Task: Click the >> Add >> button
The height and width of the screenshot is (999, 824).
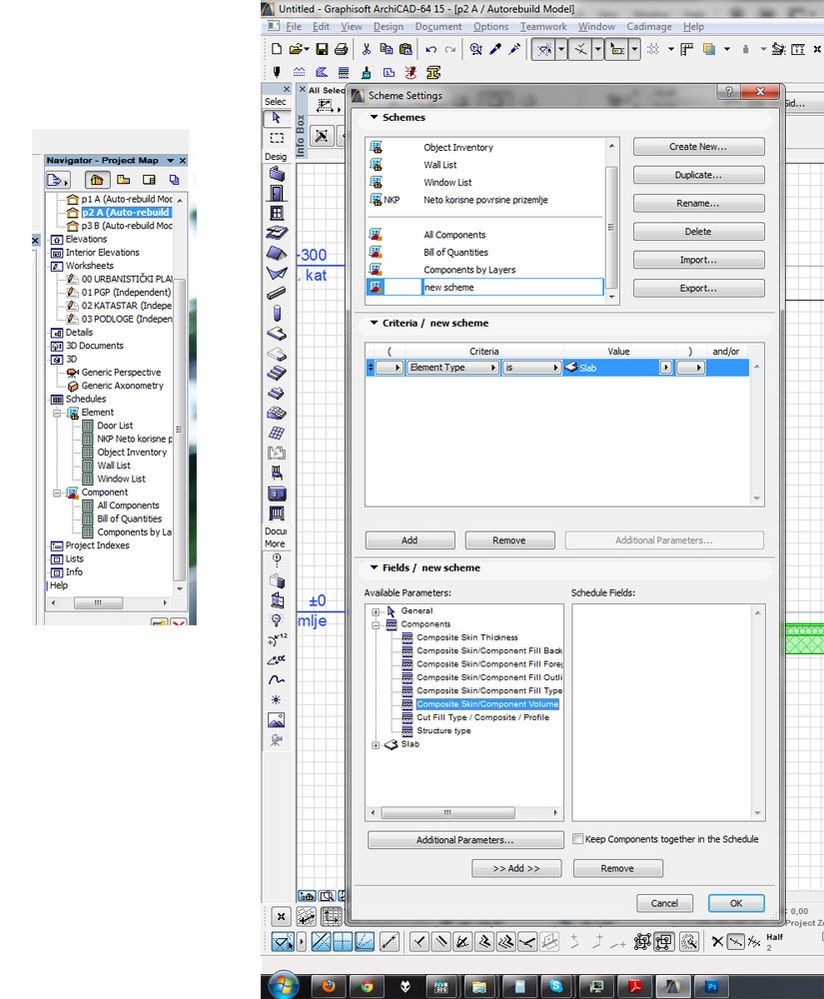Action: (x=516, y=868)
